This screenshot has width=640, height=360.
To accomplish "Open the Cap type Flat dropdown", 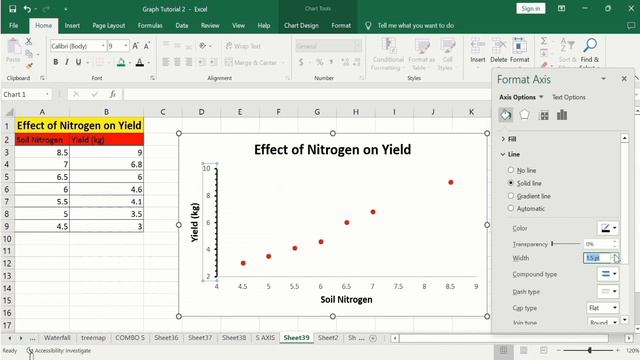I will pyautogui.click(x=603, y=308).
